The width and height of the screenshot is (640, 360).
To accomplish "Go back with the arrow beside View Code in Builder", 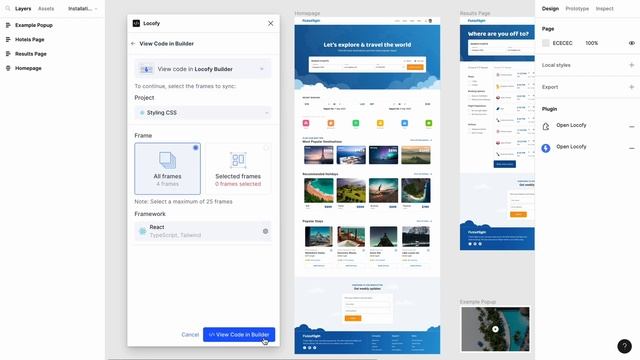I will coord(133,43).
